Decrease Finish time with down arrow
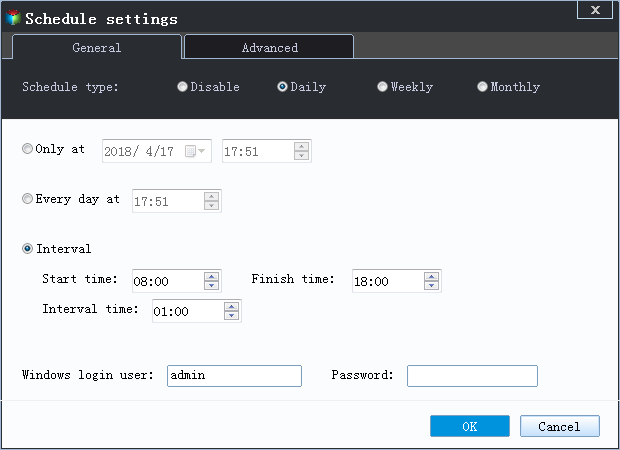This screenshot has height=450, width=620. 431,285
